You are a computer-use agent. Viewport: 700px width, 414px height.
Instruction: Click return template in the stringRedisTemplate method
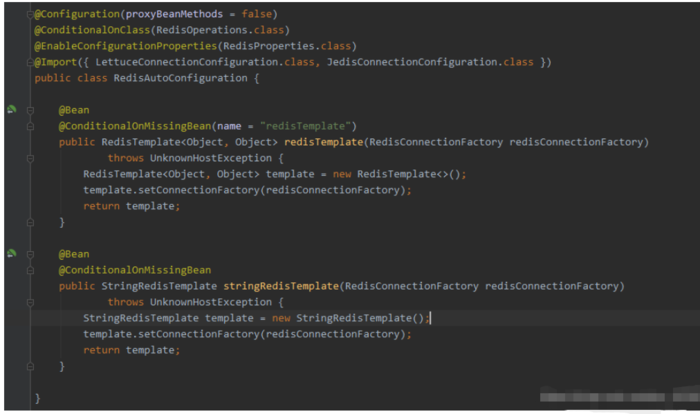pos(129,350)
